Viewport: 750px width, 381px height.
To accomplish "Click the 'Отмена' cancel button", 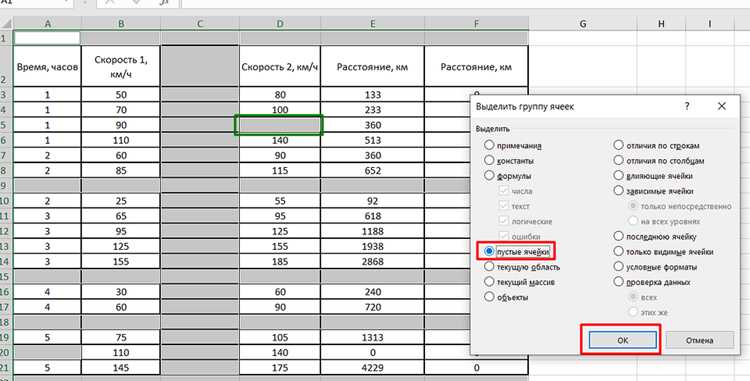I will 699,340.
